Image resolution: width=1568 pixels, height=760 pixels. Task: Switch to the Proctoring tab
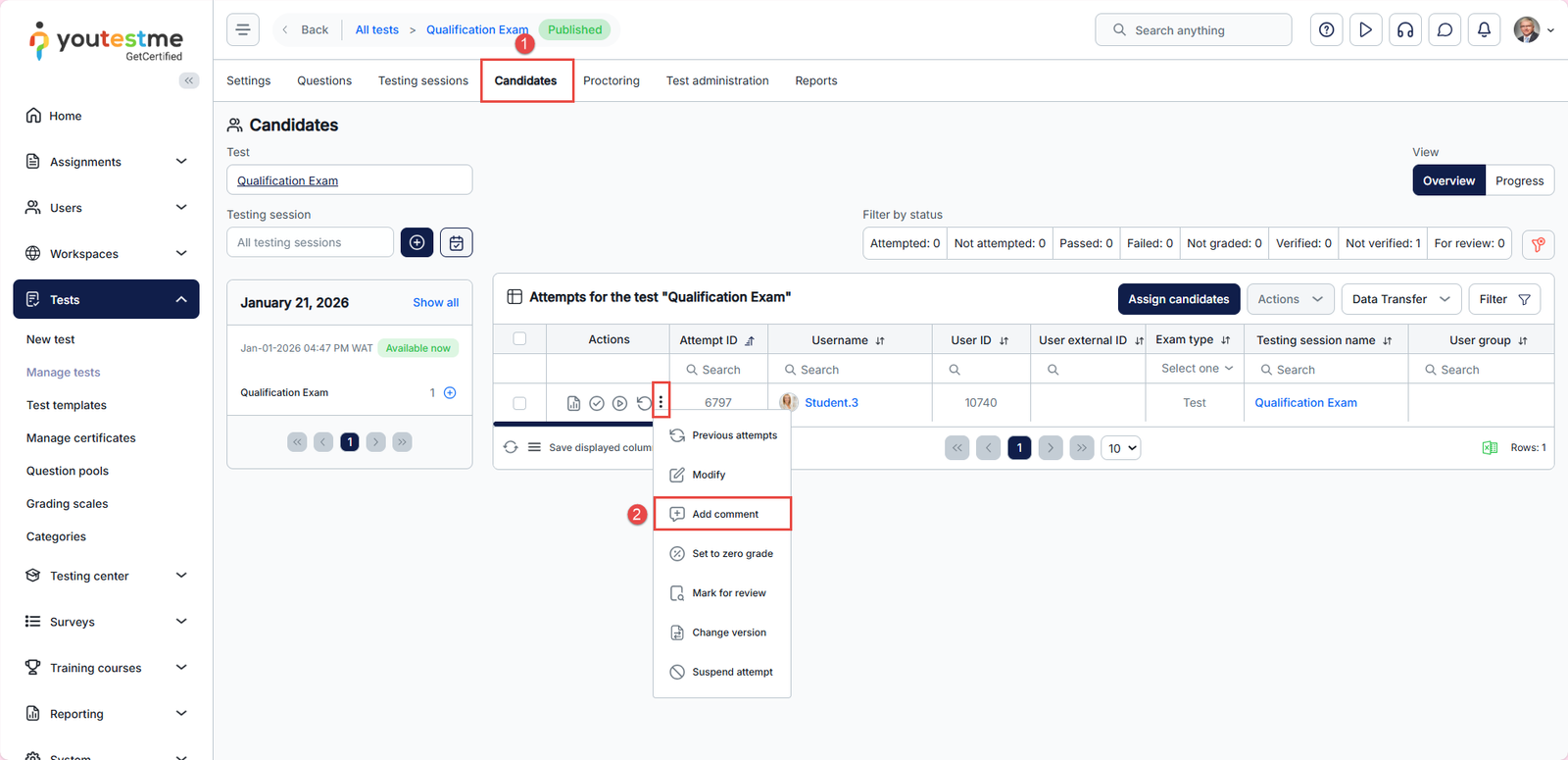tap(611, 80)
